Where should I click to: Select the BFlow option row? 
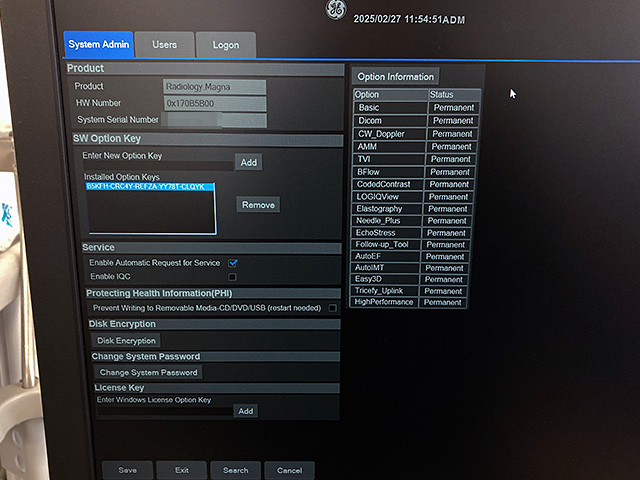click(413, 172)
